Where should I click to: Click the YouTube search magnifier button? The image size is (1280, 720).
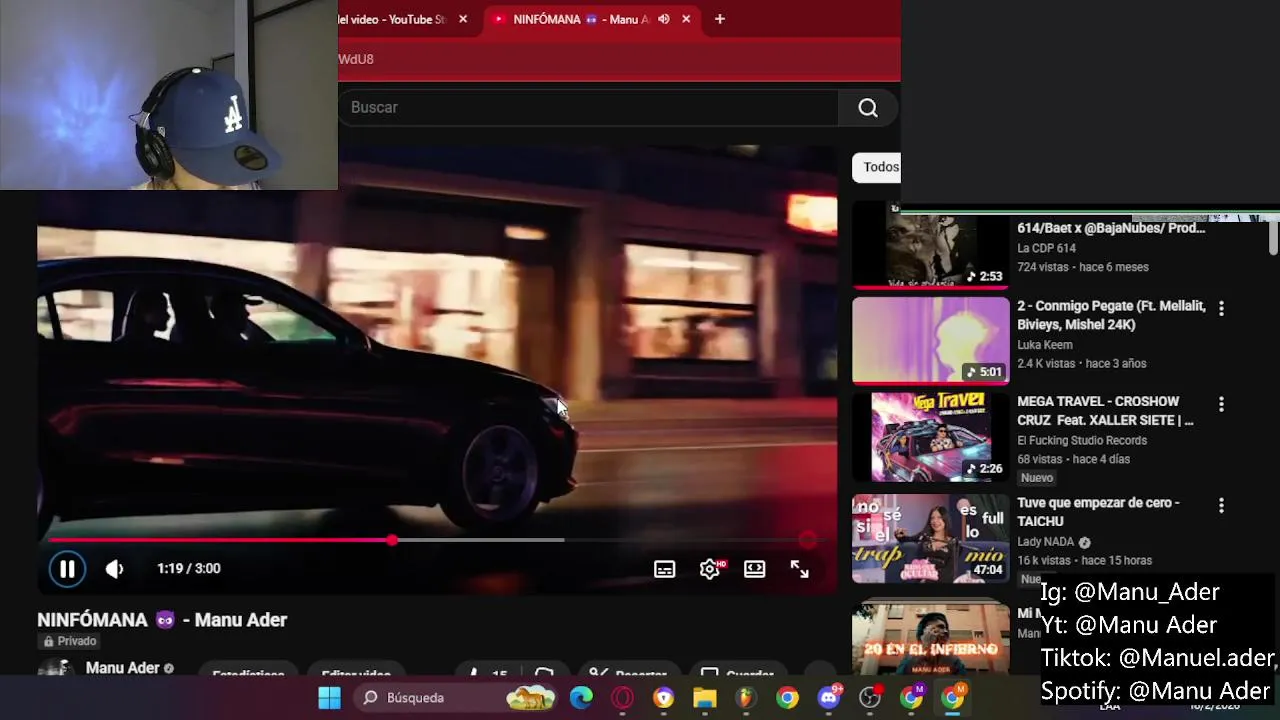click(x=868, y=108)
